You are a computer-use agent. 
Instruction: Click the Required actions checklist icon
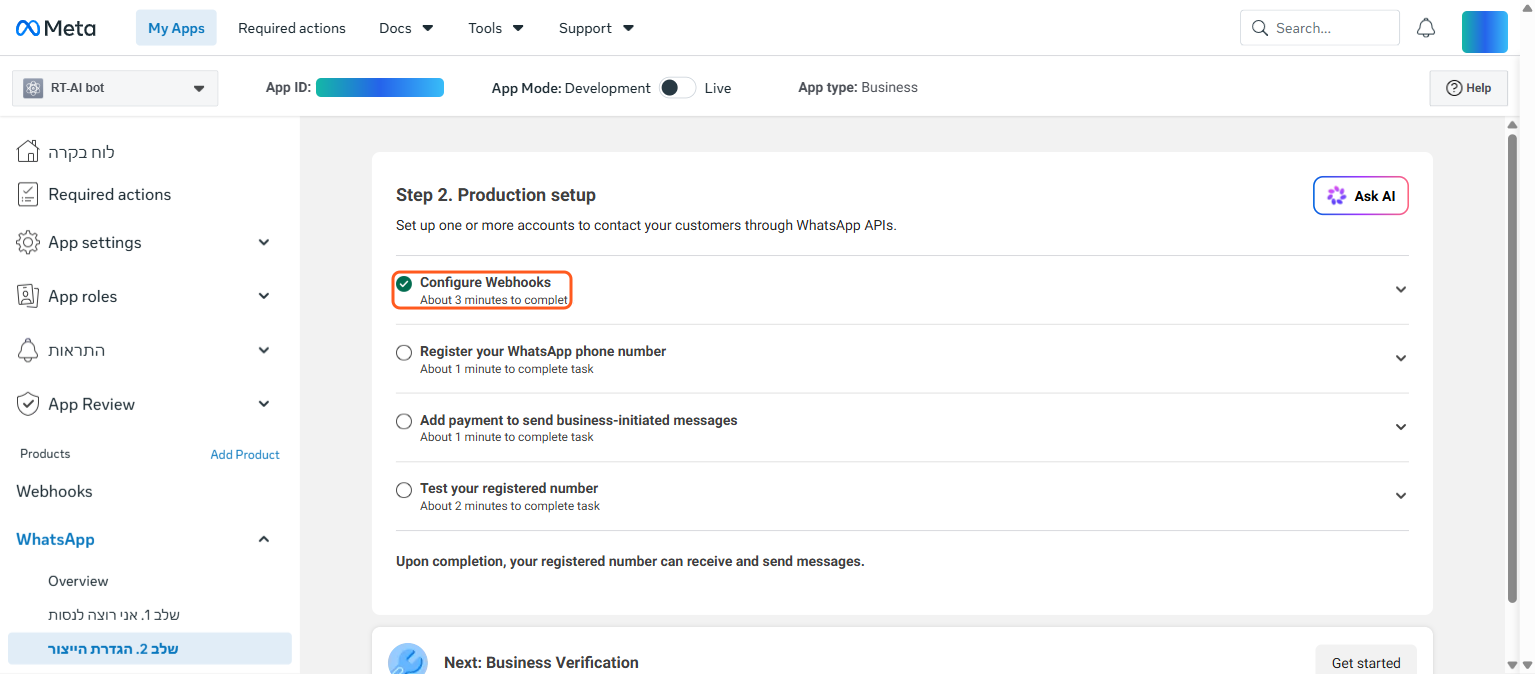click(28, 194)
